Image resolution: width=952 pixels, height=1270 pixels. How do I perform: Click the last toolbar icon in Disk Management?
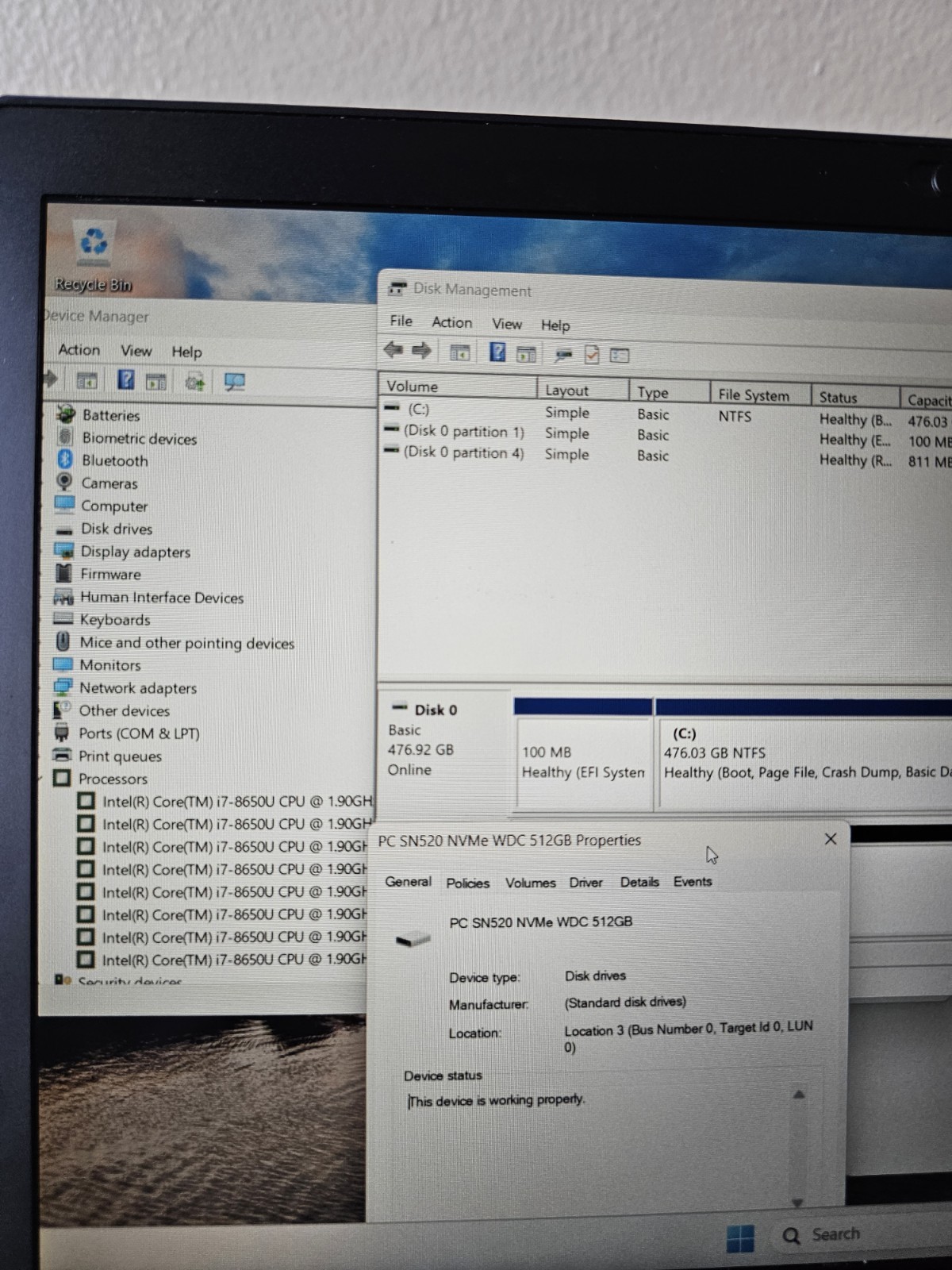click(x=620, y=356)
